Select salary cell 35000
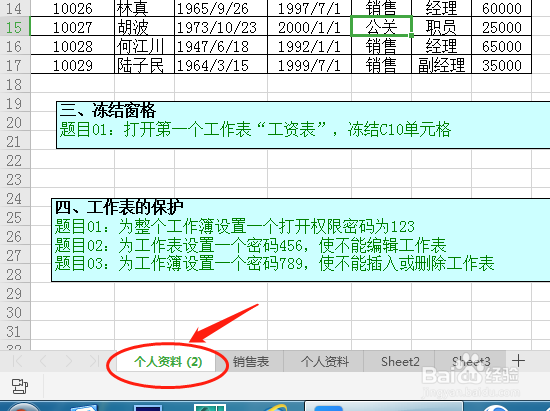The height and width of the screenshot is (411, 550). tap(502, 65)
